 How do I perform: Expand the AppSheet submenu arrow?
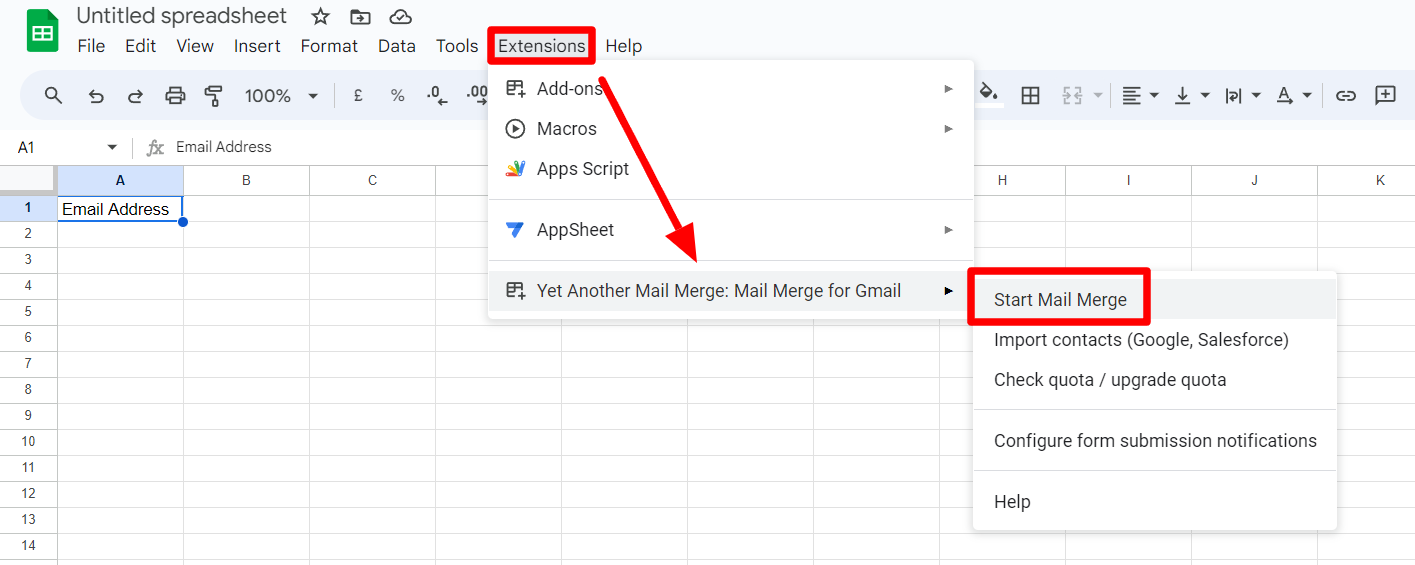coord(948,229)
